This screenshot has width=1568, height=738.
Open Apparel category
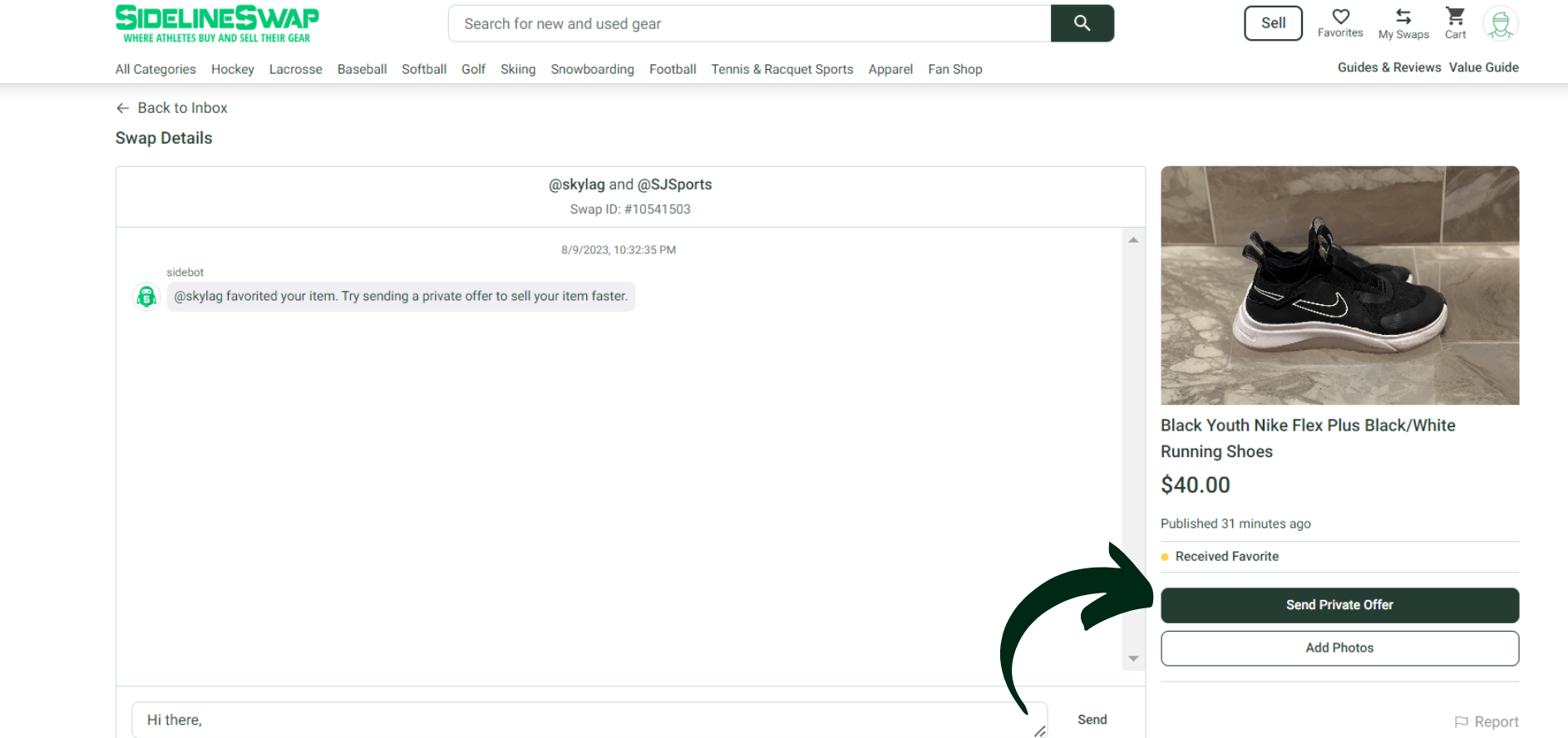pyautogui.click(x=890, y=69)
